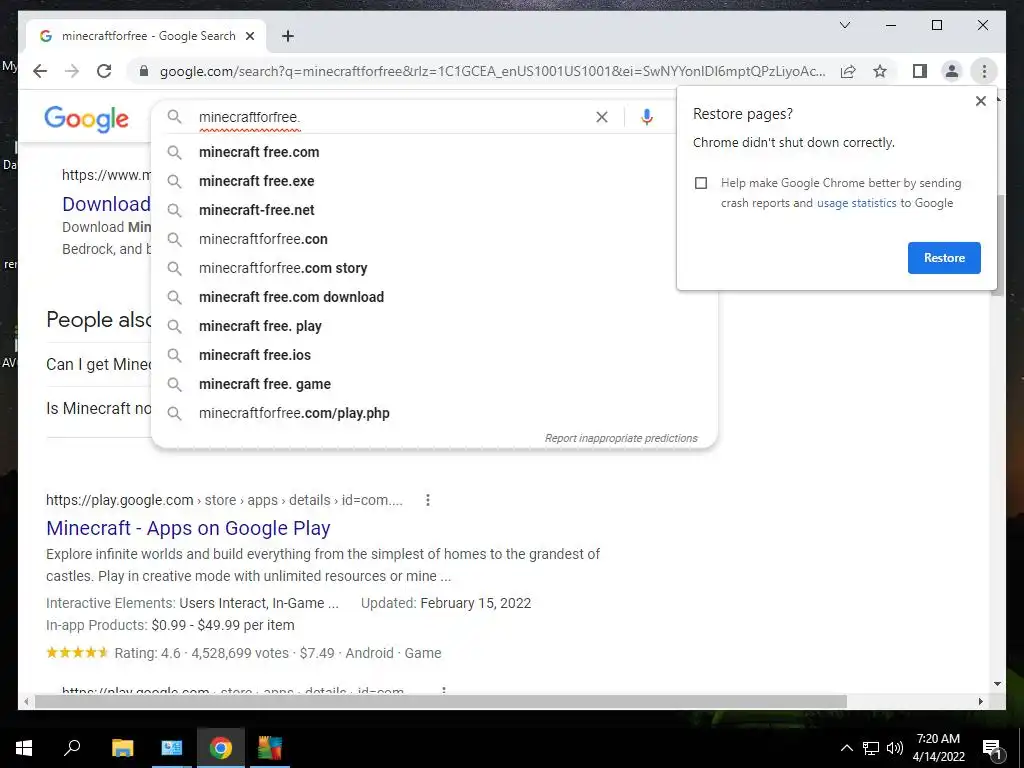Show hidden tray icons chevron
The width and height of the screenshot is (1024, 768).
click(846, 748)
